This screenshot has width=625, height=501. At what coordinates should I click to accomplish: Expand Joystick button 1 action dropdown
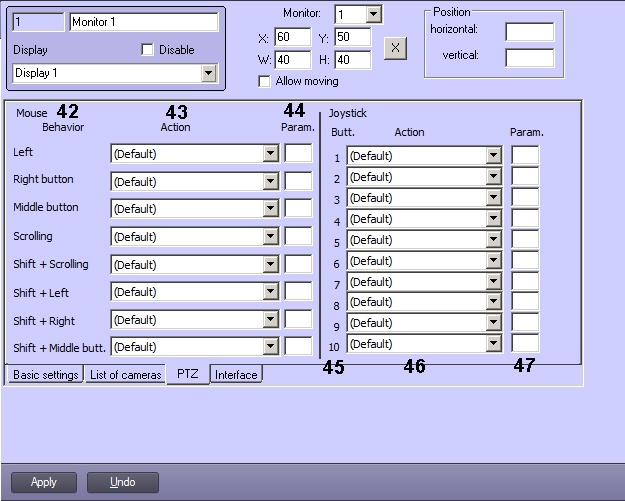(493, 156)
